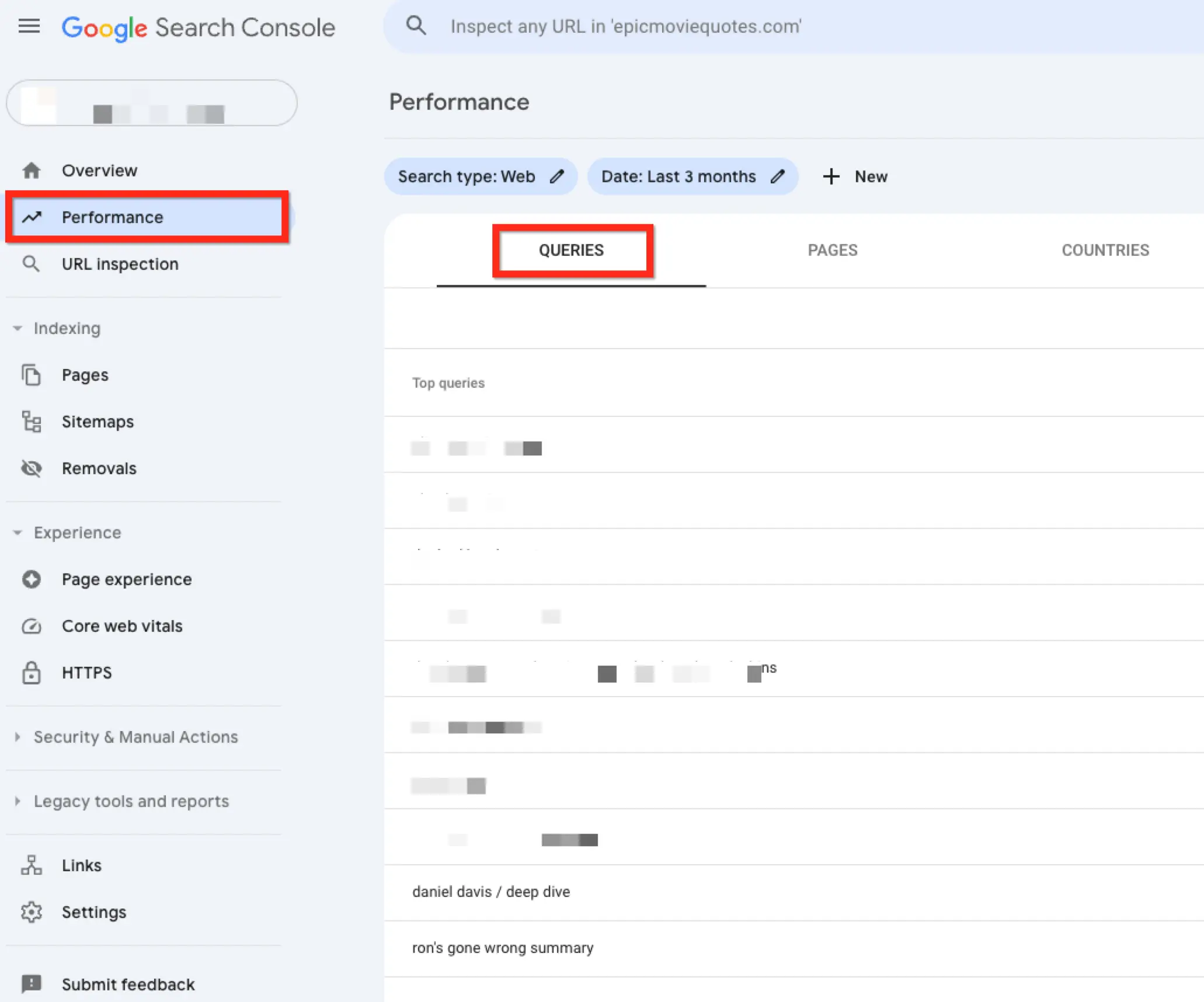Image resolution: width=1204 pixels, height=1002 pixels.
Task: Select the QUERIES tab
Action: pyautogui.click(x=571, y=250)
